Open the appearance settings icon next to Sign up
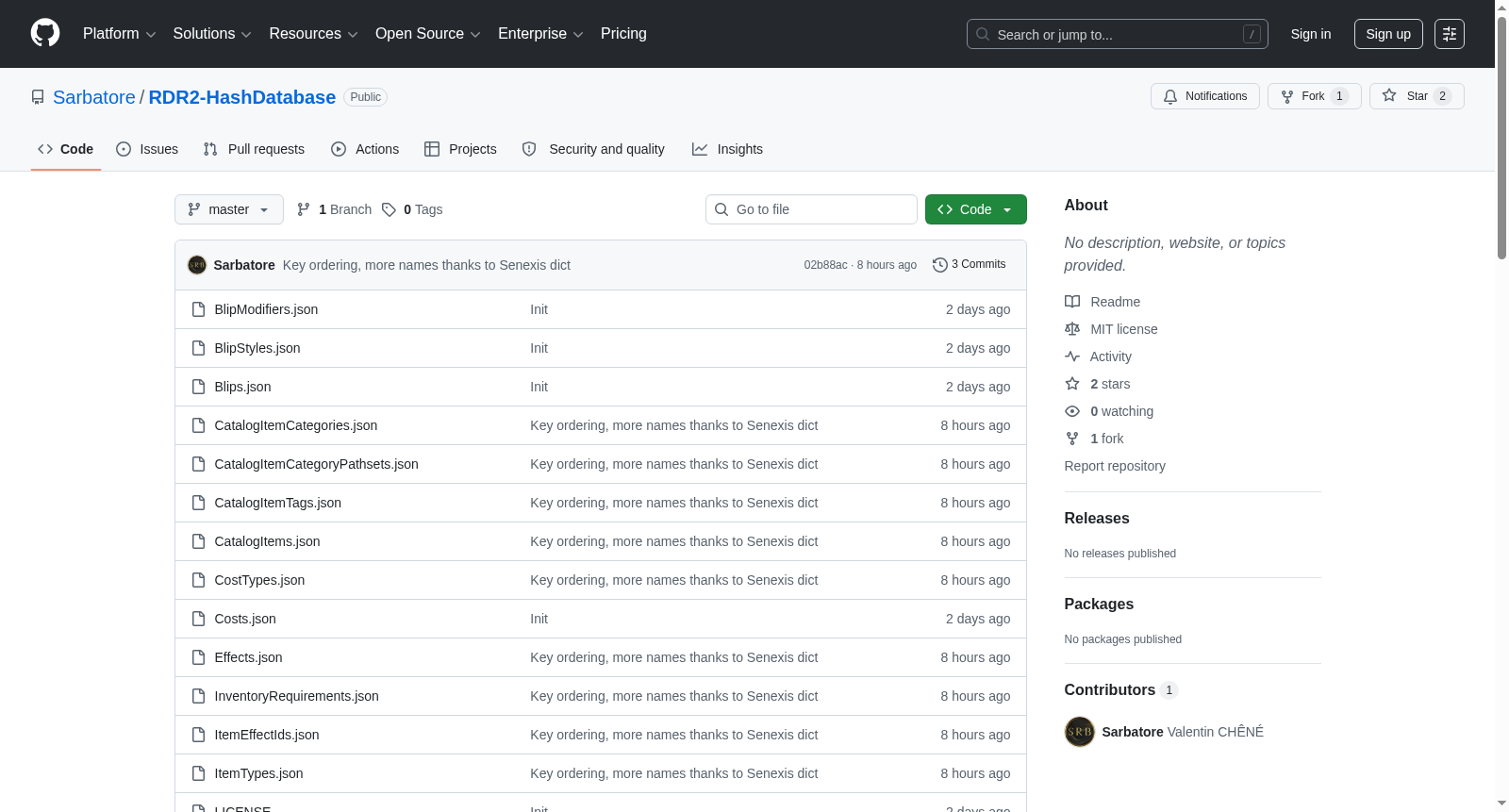This screenshot has width=1509, height=812. point(1449,34)
